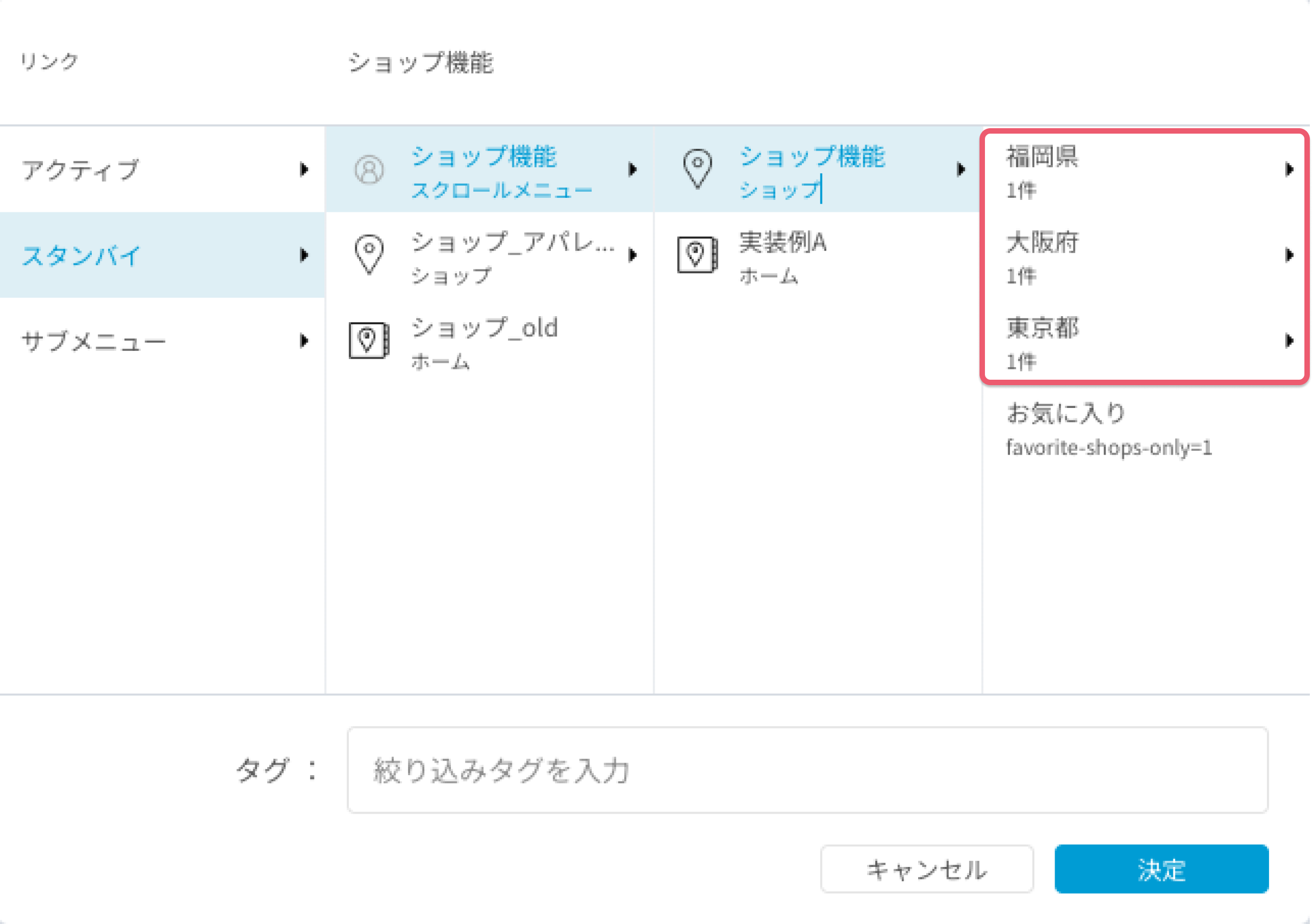Click the map pin icon for ショップ_アパレ...

pos(369,254)
